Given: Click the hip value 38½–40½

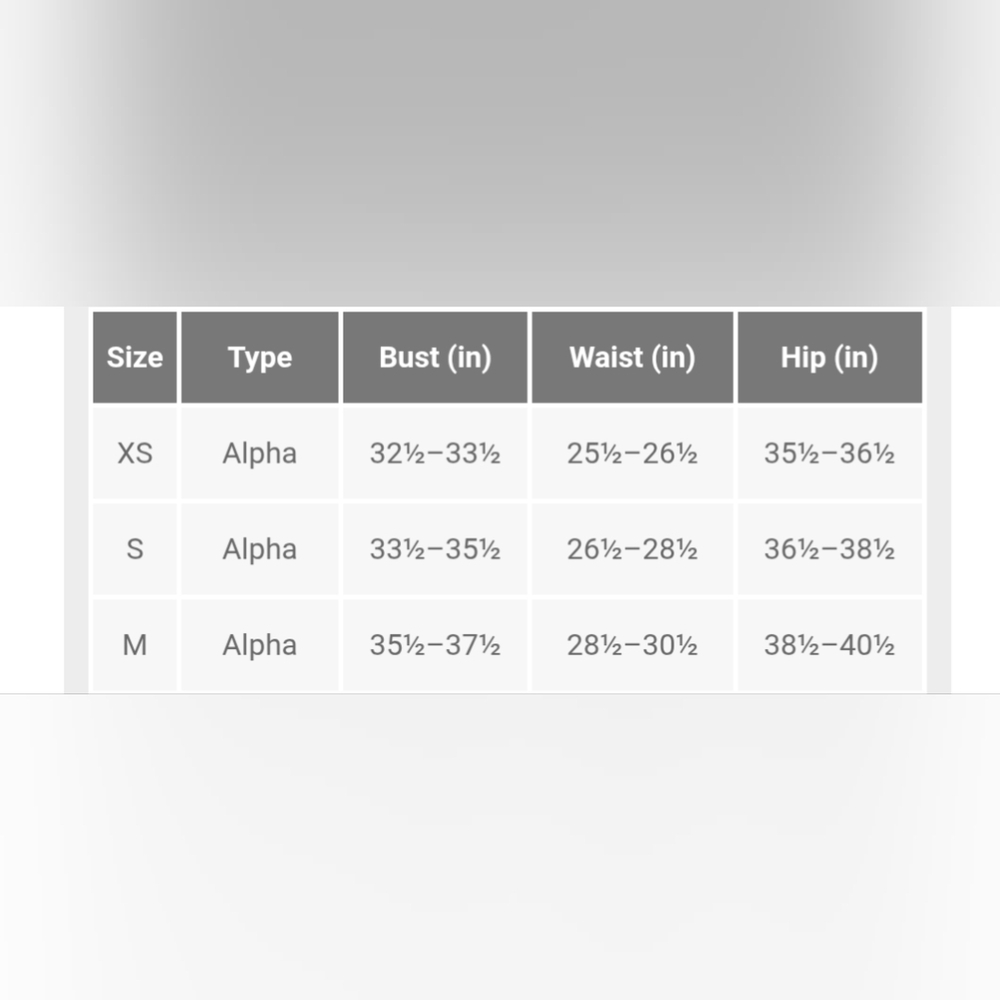Looking at the screenshot, I should [x=830, y=645].
